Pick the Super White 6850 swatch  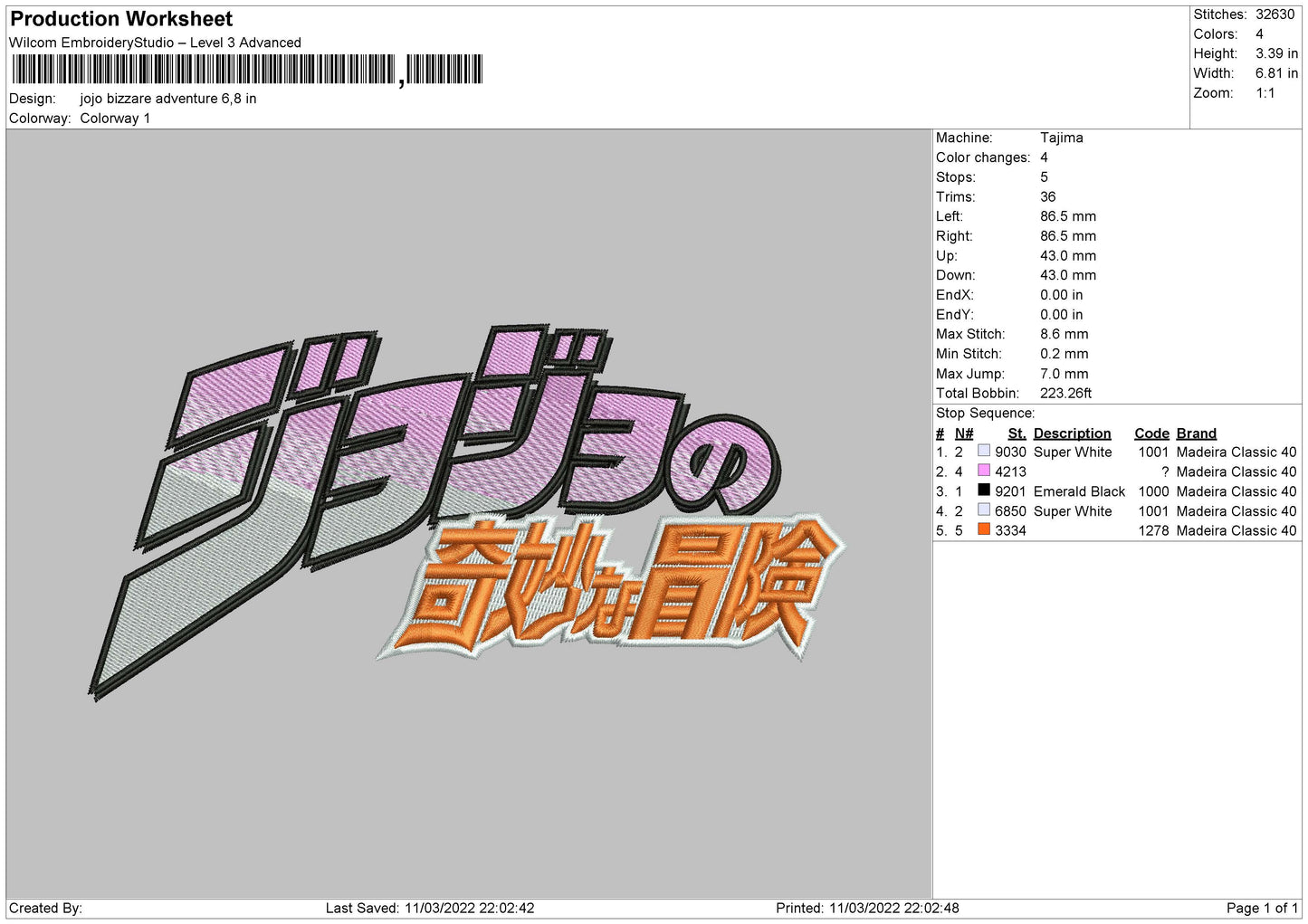(x=983, y=510)
